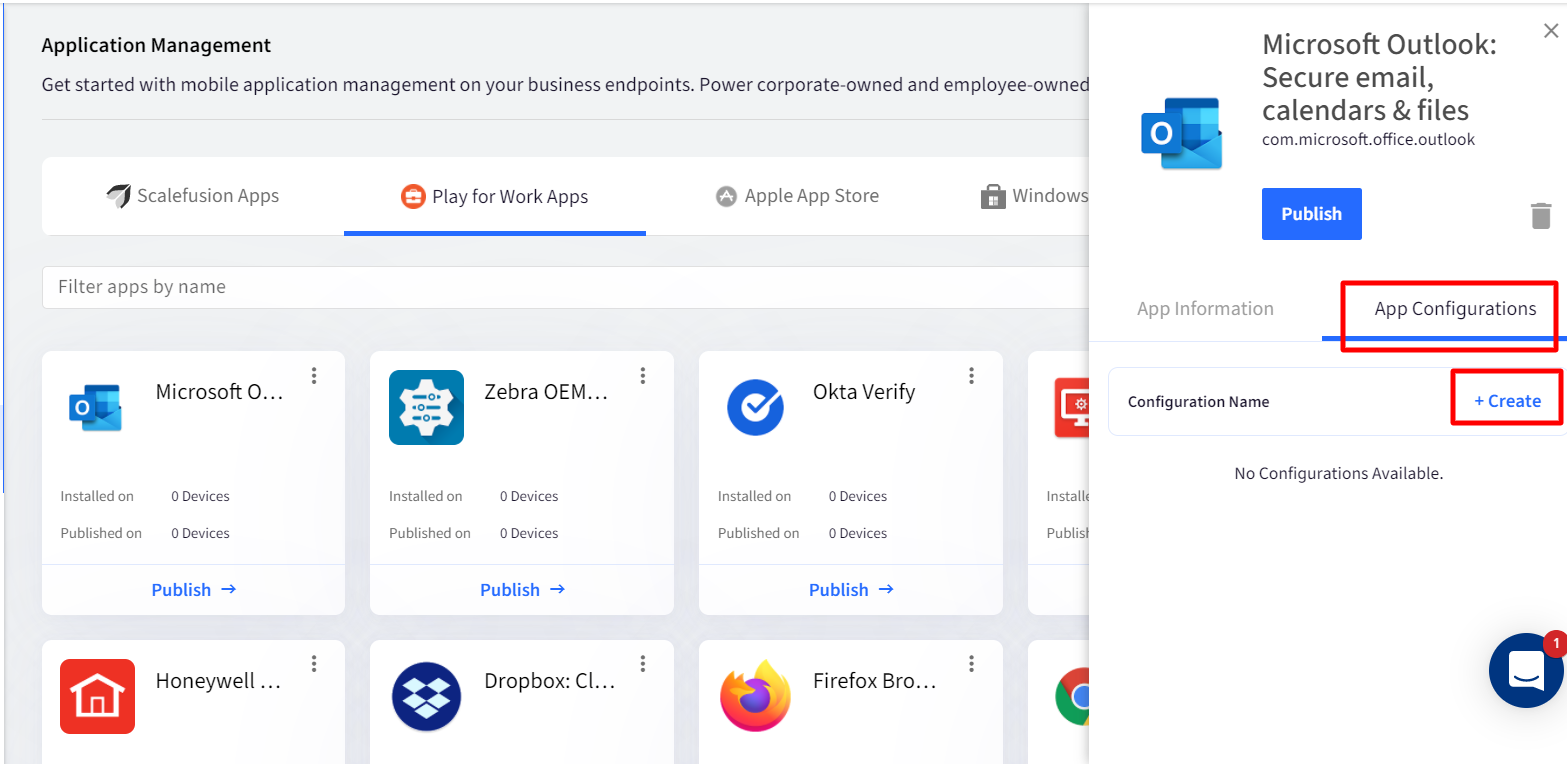Click 'No Configurations Available.' message
The image size is (1567, 764).
[1338, 473]
